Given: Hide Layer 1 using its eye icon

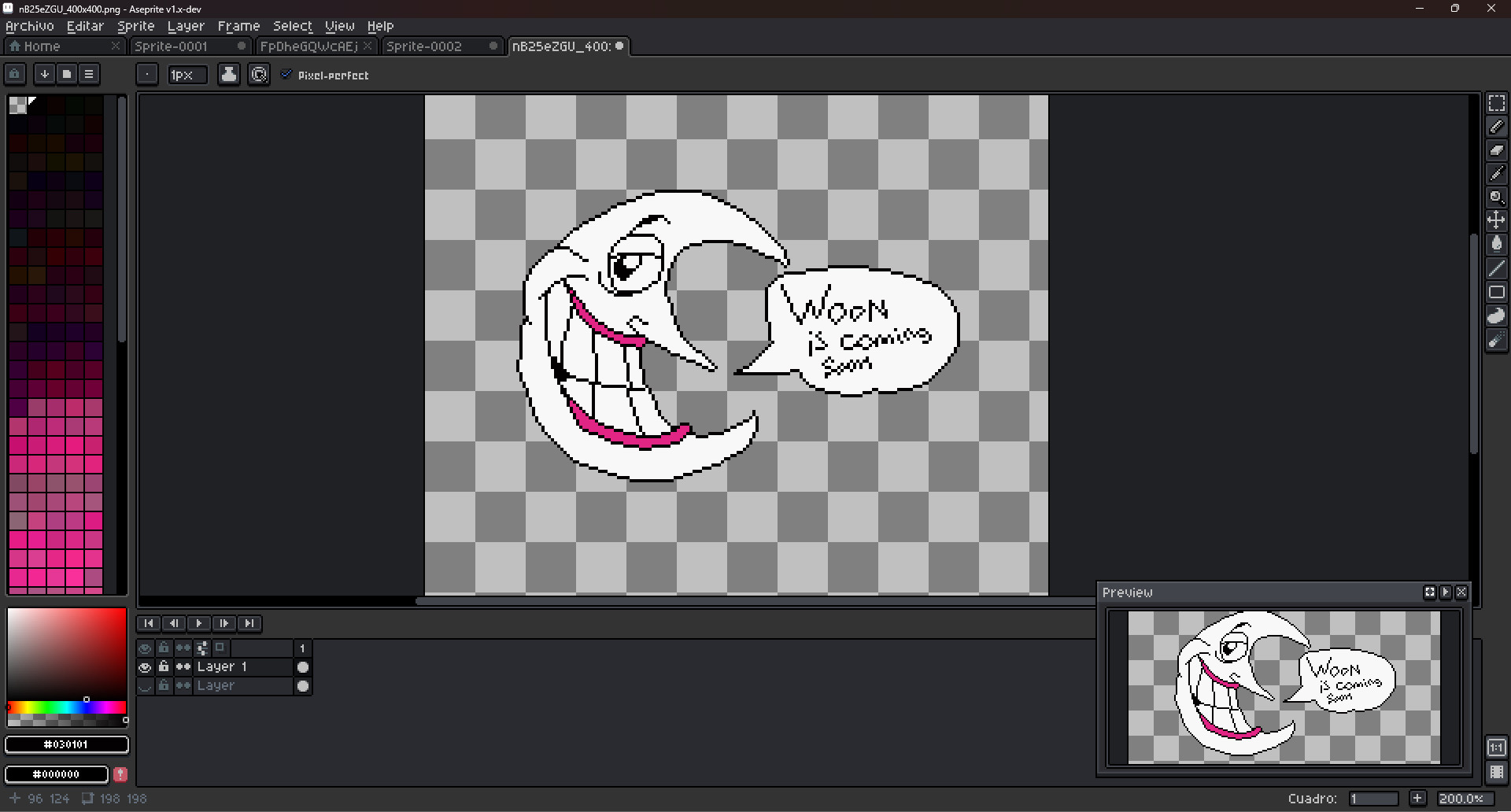Looking at the screenshot, I should coord(145,667).
